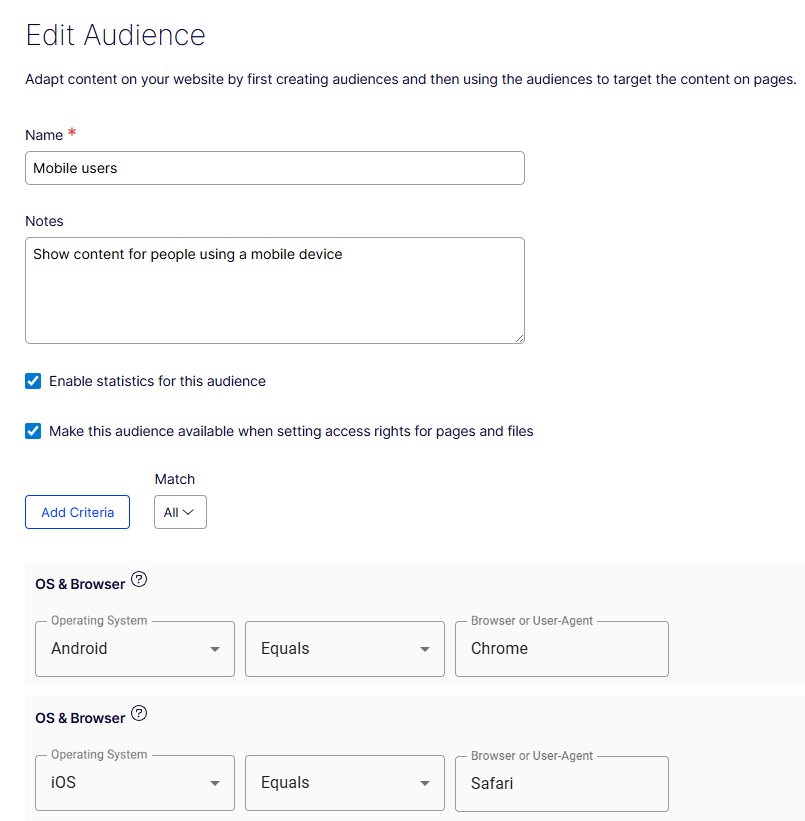Click inside the Notes text area
This screenshot has width=805, height=821.
tap(275, 290)
